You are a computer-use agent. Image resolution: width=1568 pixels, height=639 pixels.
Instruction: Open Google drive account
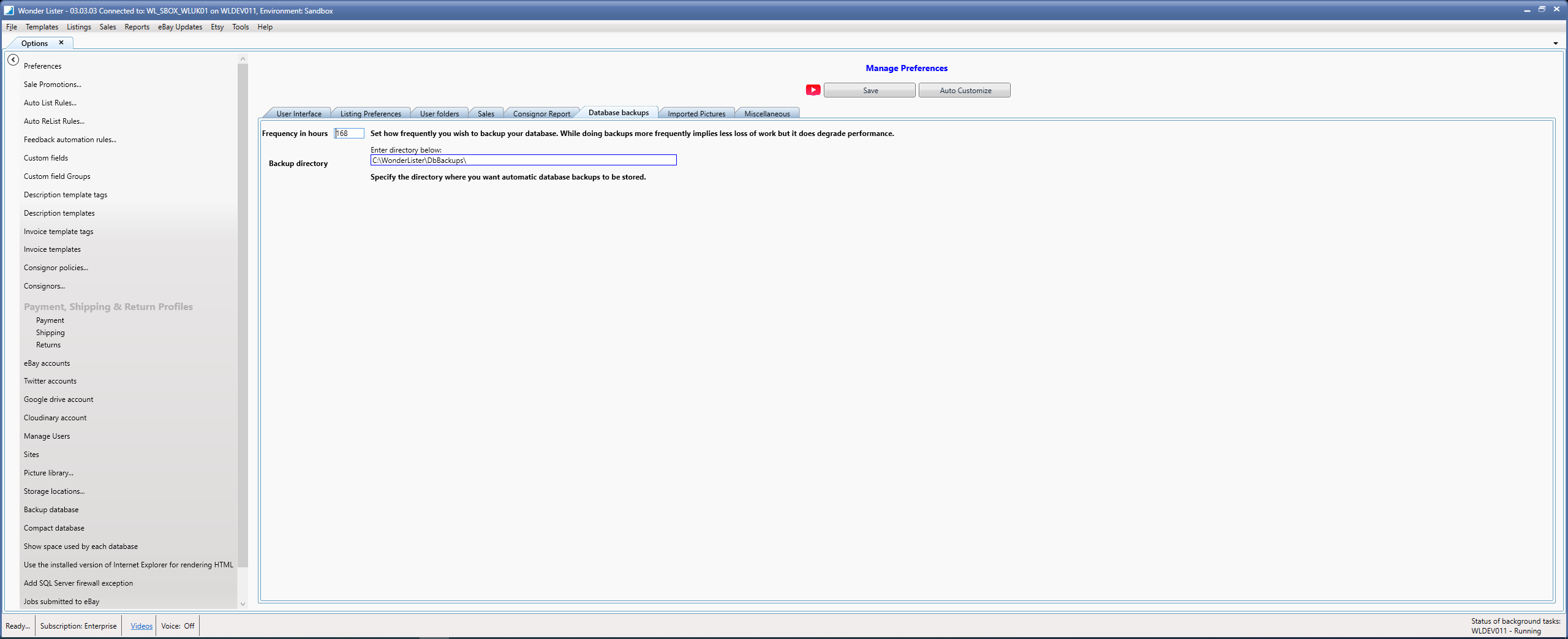pyautogui.click(x=59, y=399)
